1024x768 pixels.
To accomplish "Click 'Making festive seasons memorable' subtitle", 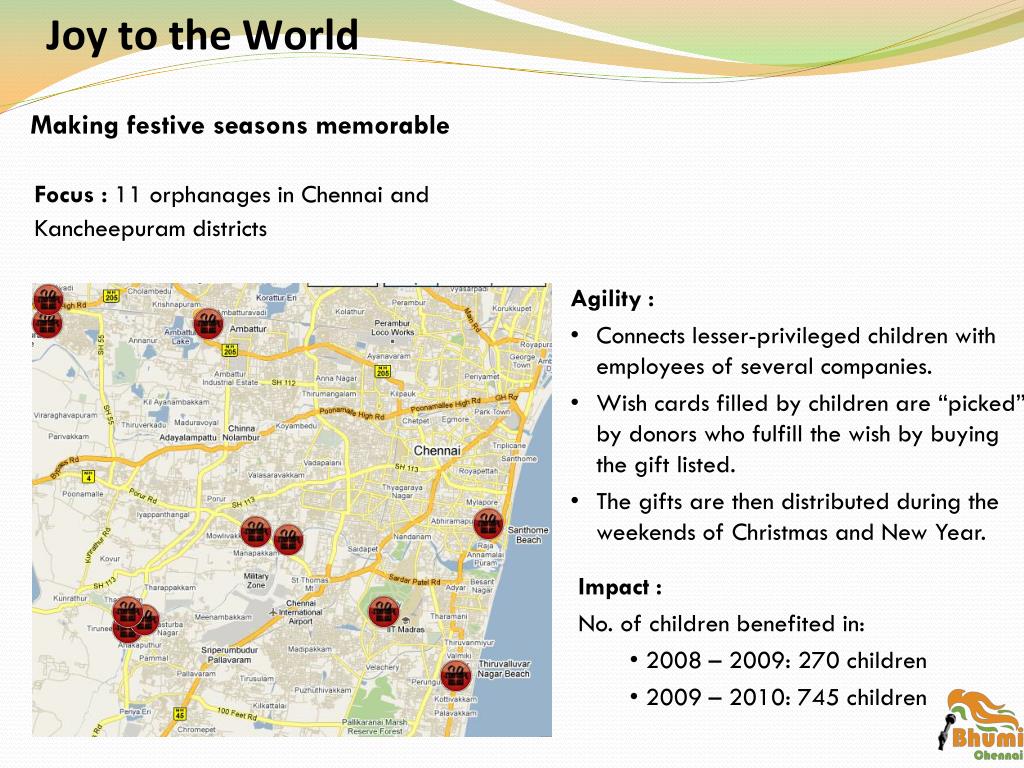I will 240,126.
